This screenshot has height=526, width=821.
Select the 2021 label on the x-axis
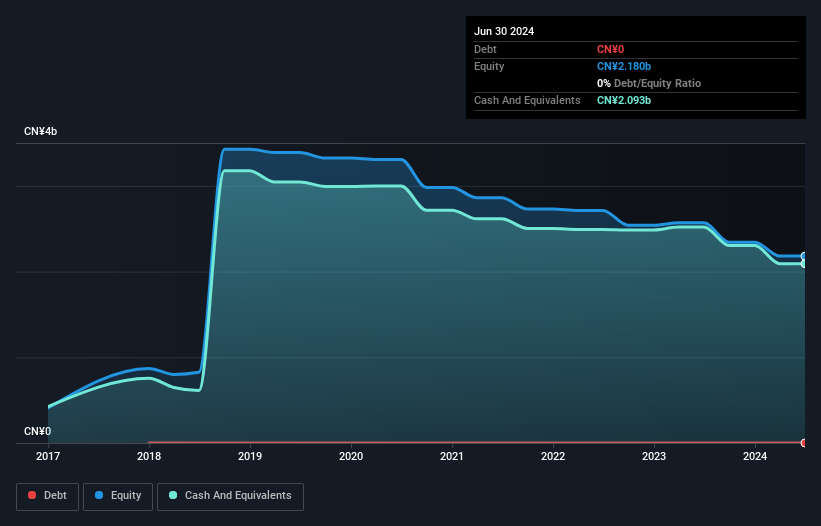(452, 456)
